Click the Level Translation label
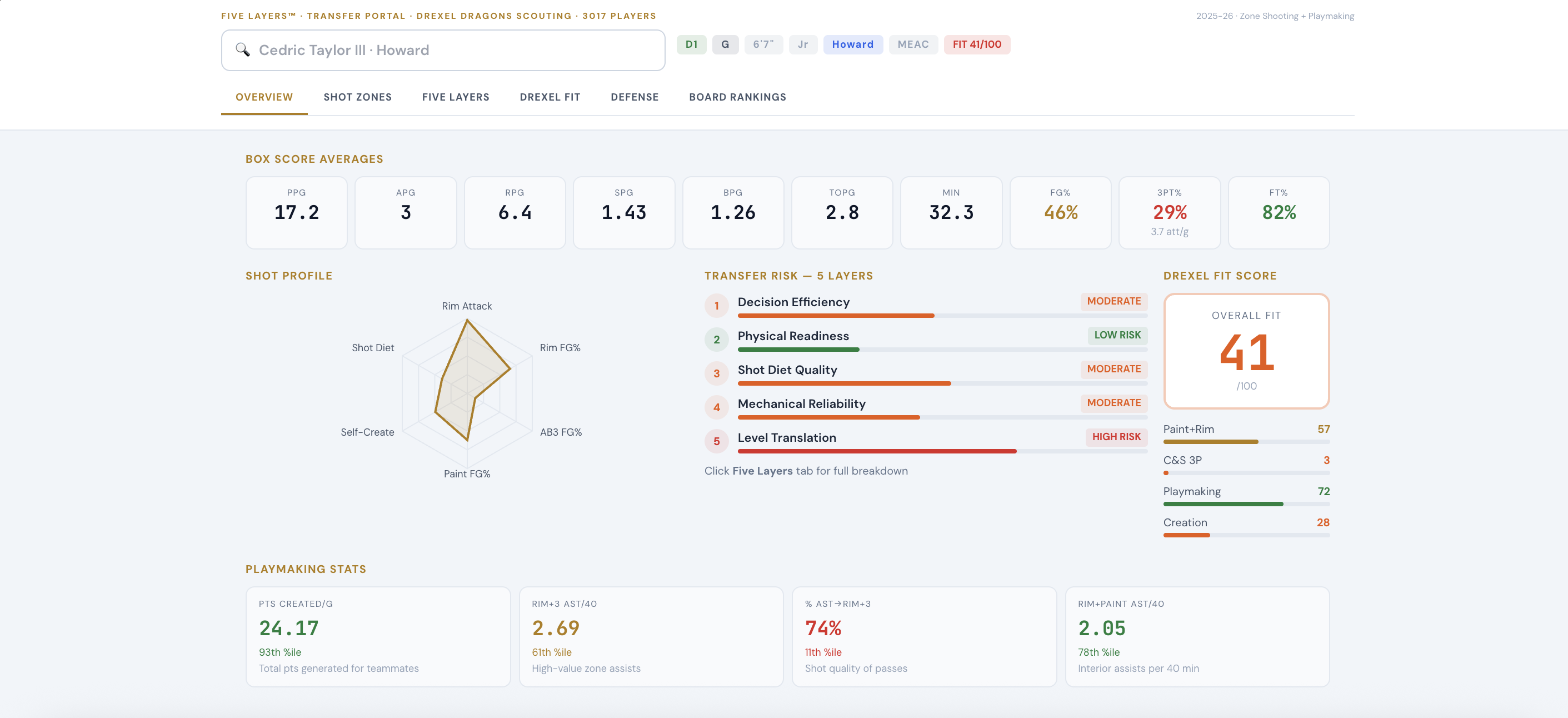Image resolution: width=1568 pixels, height=718 pixels. [786, 438]
